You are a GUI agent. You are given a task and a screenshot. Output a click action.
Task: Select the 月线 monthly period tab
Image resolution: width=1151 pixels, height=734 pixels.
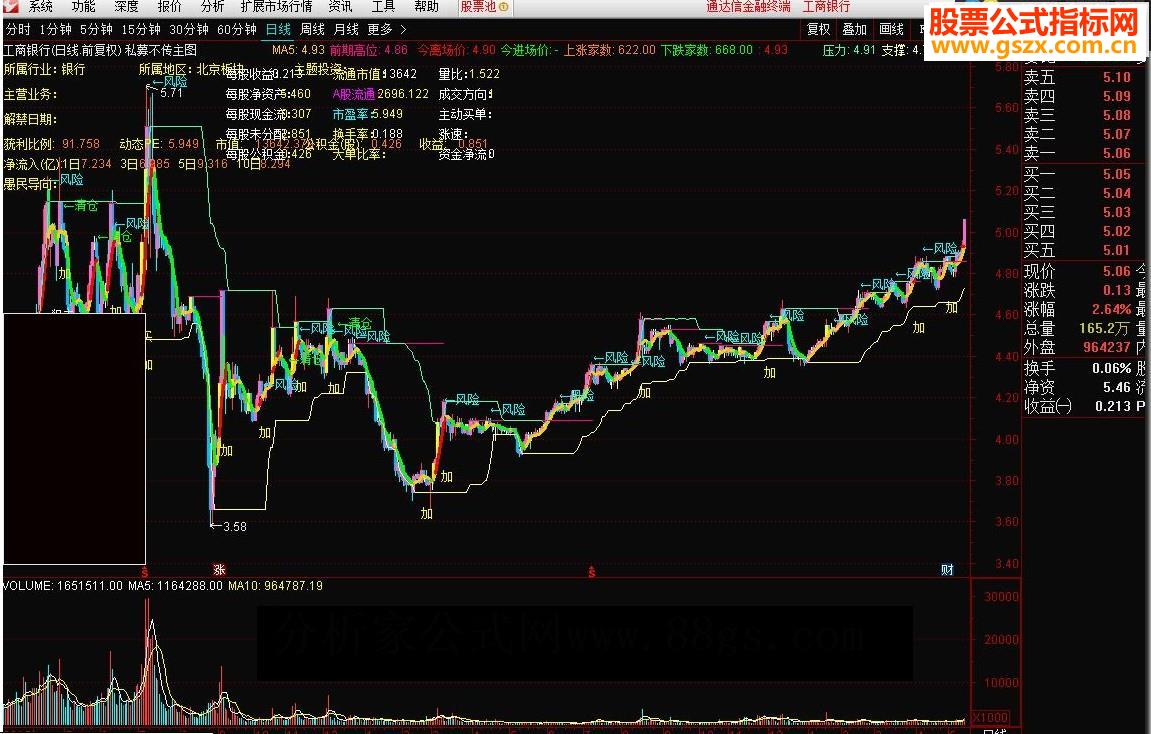(x=346, y=29)
